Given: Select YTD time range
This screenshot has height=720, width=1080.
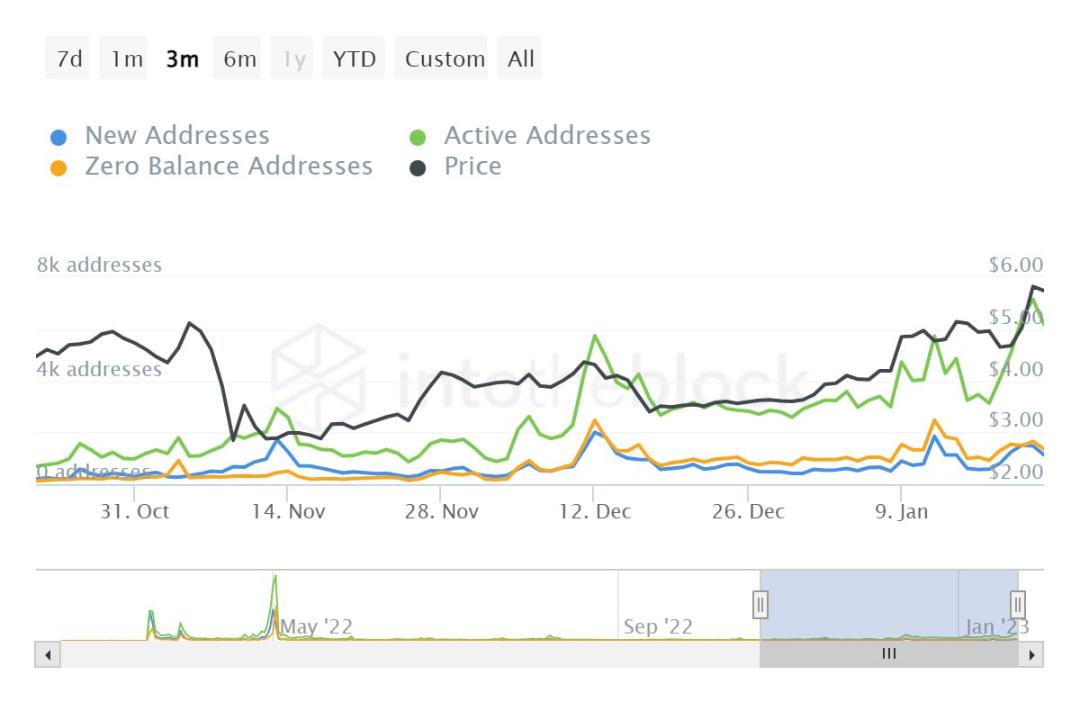Looking at the screenshot, I should click(x=355, y=59).
